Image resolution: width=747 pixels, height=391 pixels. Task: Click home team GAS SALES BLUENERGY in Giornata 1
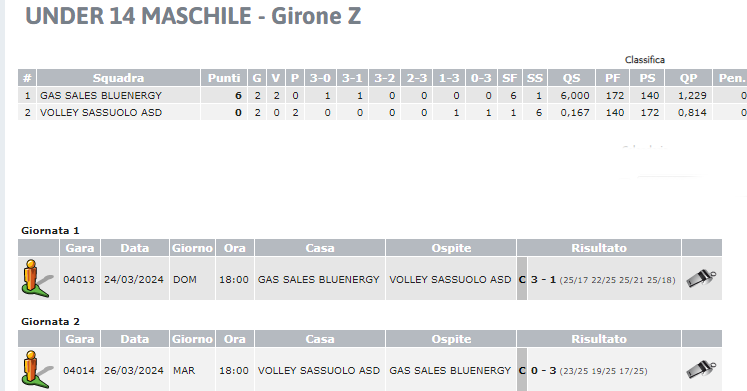[319, 280]
